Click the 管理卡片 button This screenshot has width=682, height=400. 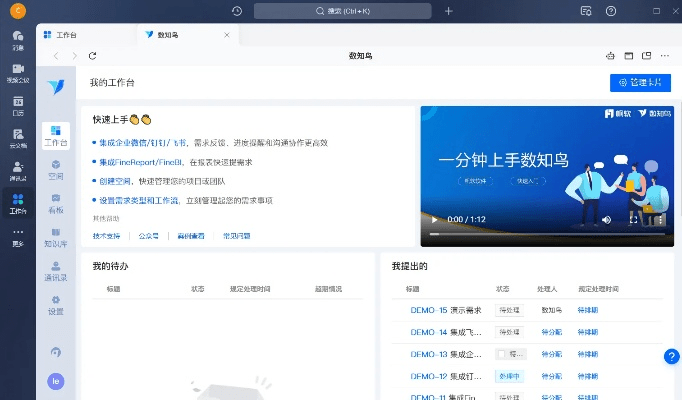click(640, 83)
